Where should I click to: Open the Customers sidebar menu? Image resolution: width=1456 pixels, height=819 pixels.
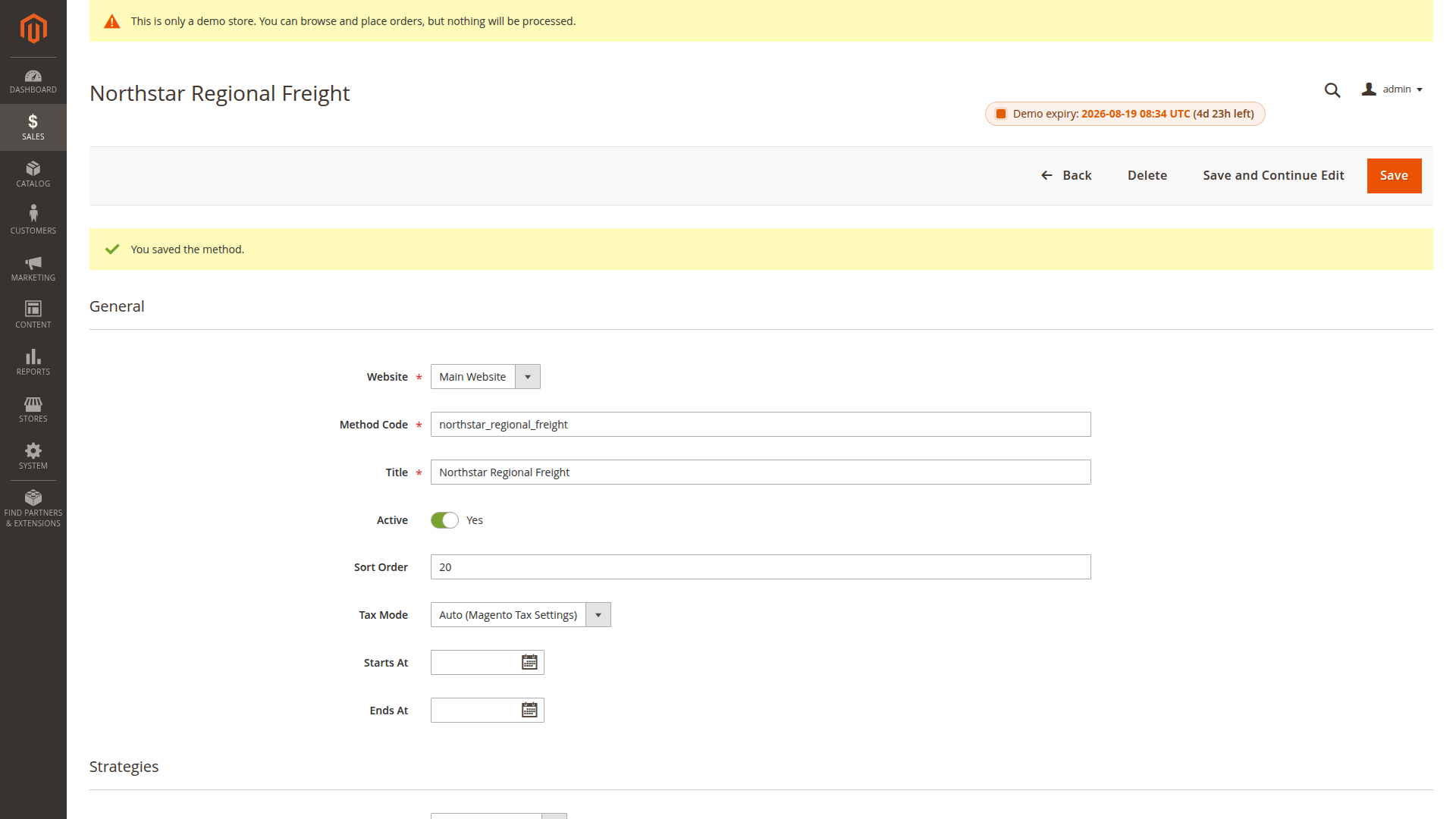click(33, 221)
